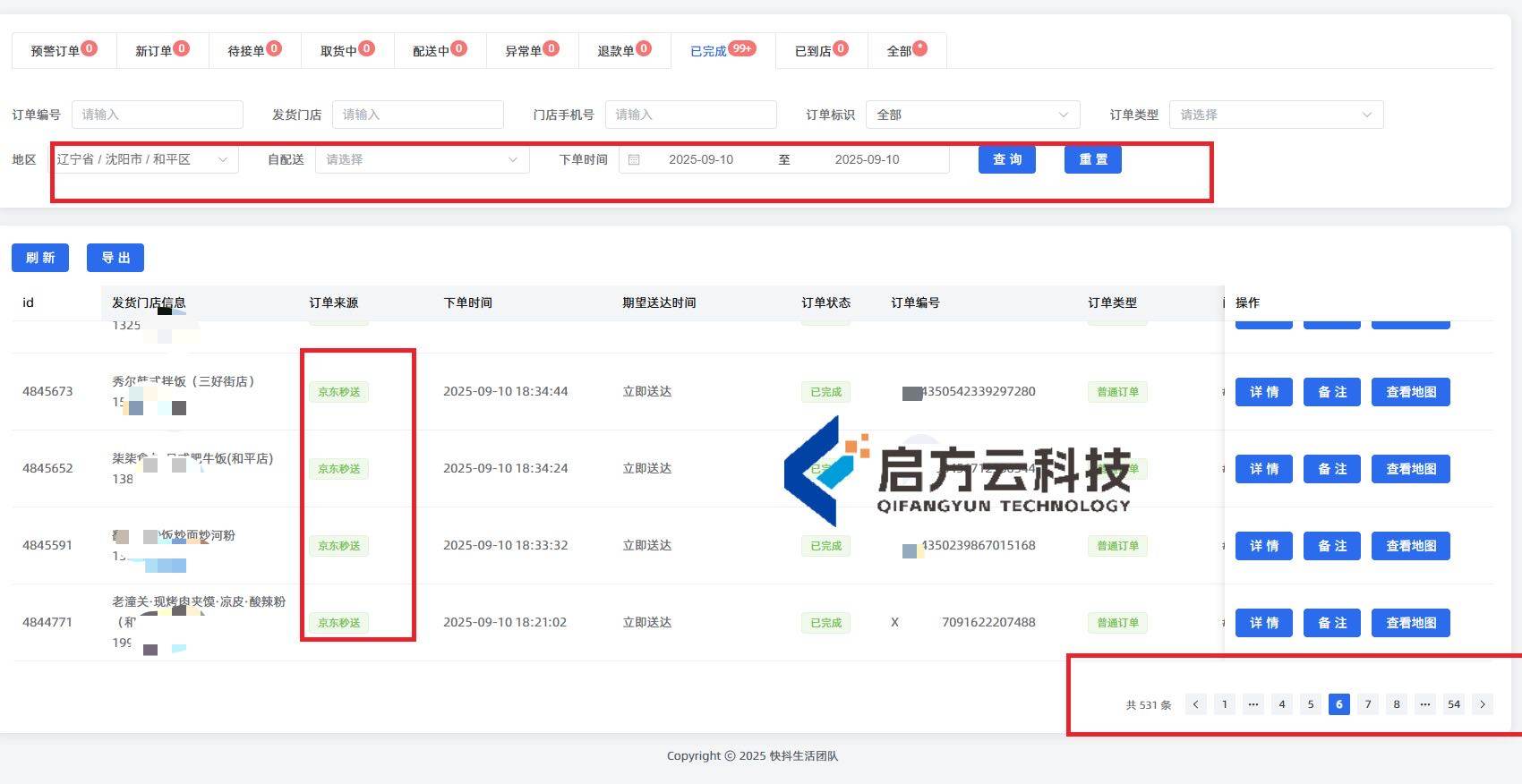The width and height of the screenshot is (1522, 784).
Task: Open 详情 for order 4845673
Action: 1264,392
